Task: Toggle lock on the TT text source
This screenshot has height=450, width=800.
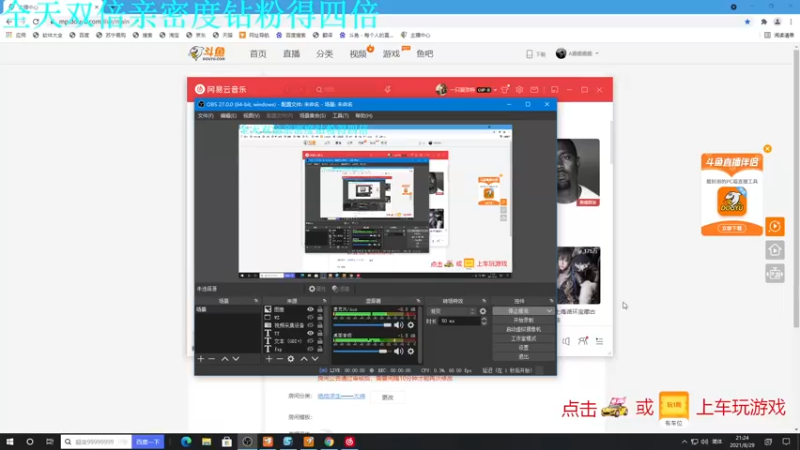Action: pyautogui.click(x=320, y=333)
